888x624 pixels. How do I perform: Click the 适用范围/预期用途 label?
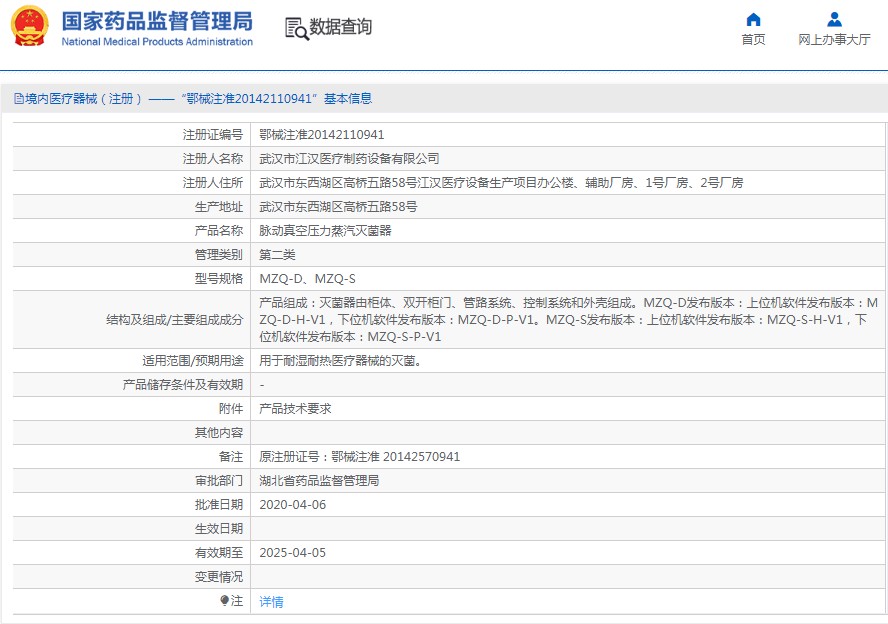(x=193, y=361)
